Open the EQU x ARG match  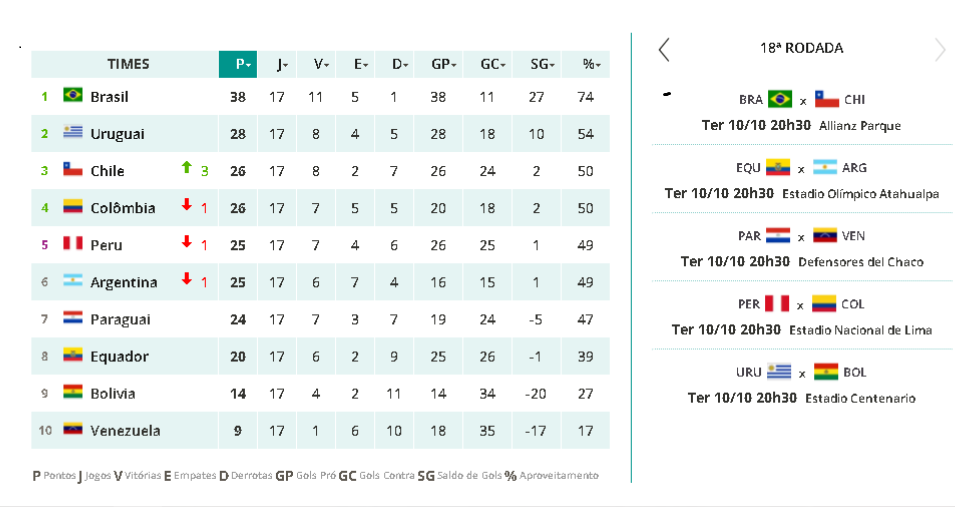pyautogui.click(x=802, y=179)
